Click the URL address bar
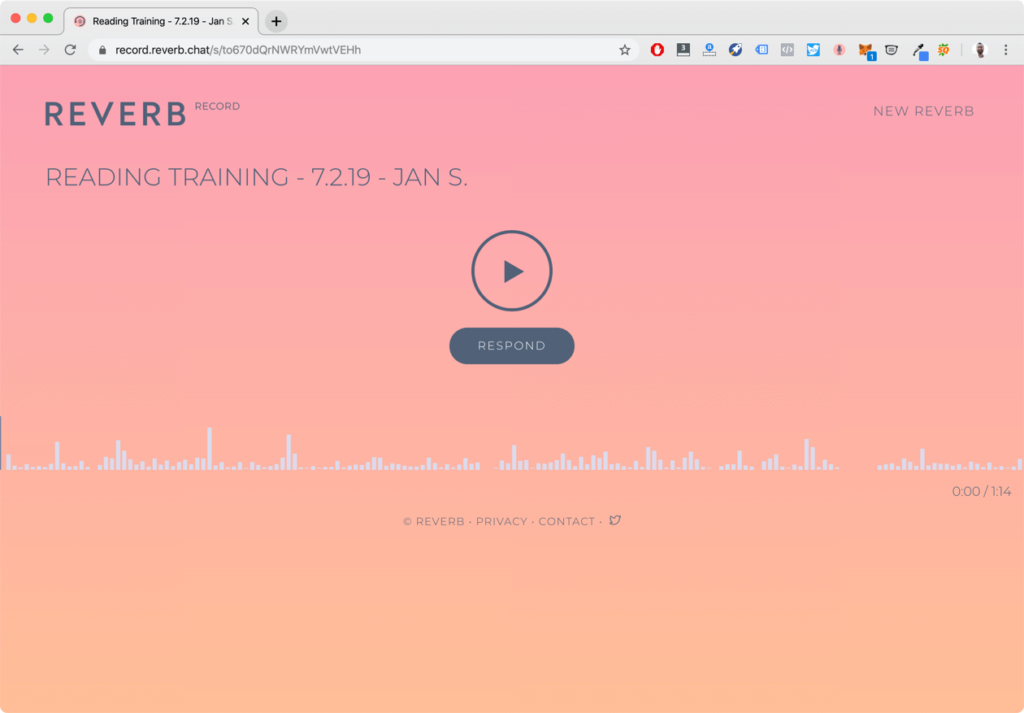Screen dimensions: 1024x713 [x=360, y=50]
